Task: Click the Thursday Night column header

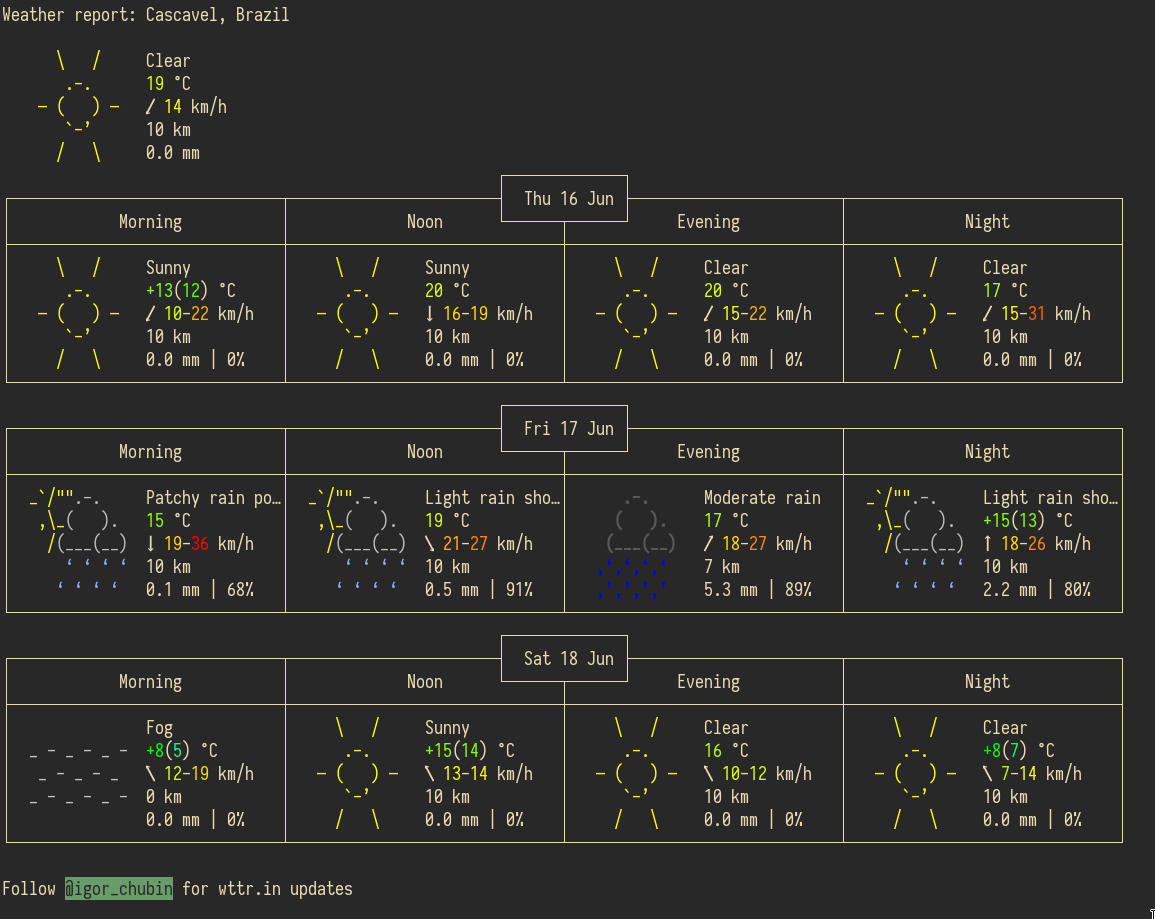Action: [x=987, y=222]
